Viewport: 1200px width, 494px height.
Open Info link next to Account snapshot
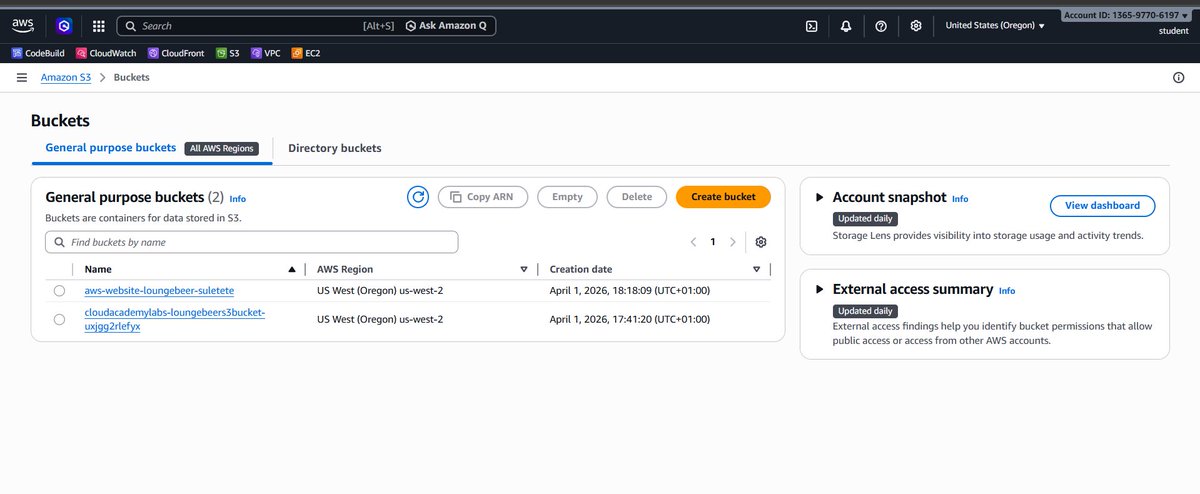click(x=960, y=199)
